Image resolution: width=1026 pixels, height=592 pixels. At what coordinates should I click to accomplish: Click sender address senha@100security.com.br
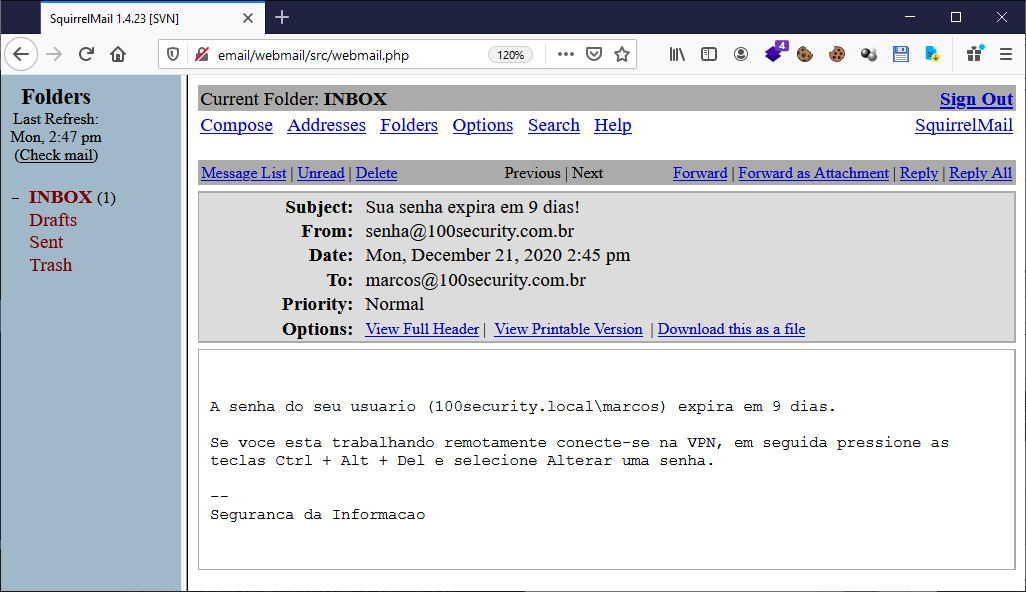(x=470, y=232)
